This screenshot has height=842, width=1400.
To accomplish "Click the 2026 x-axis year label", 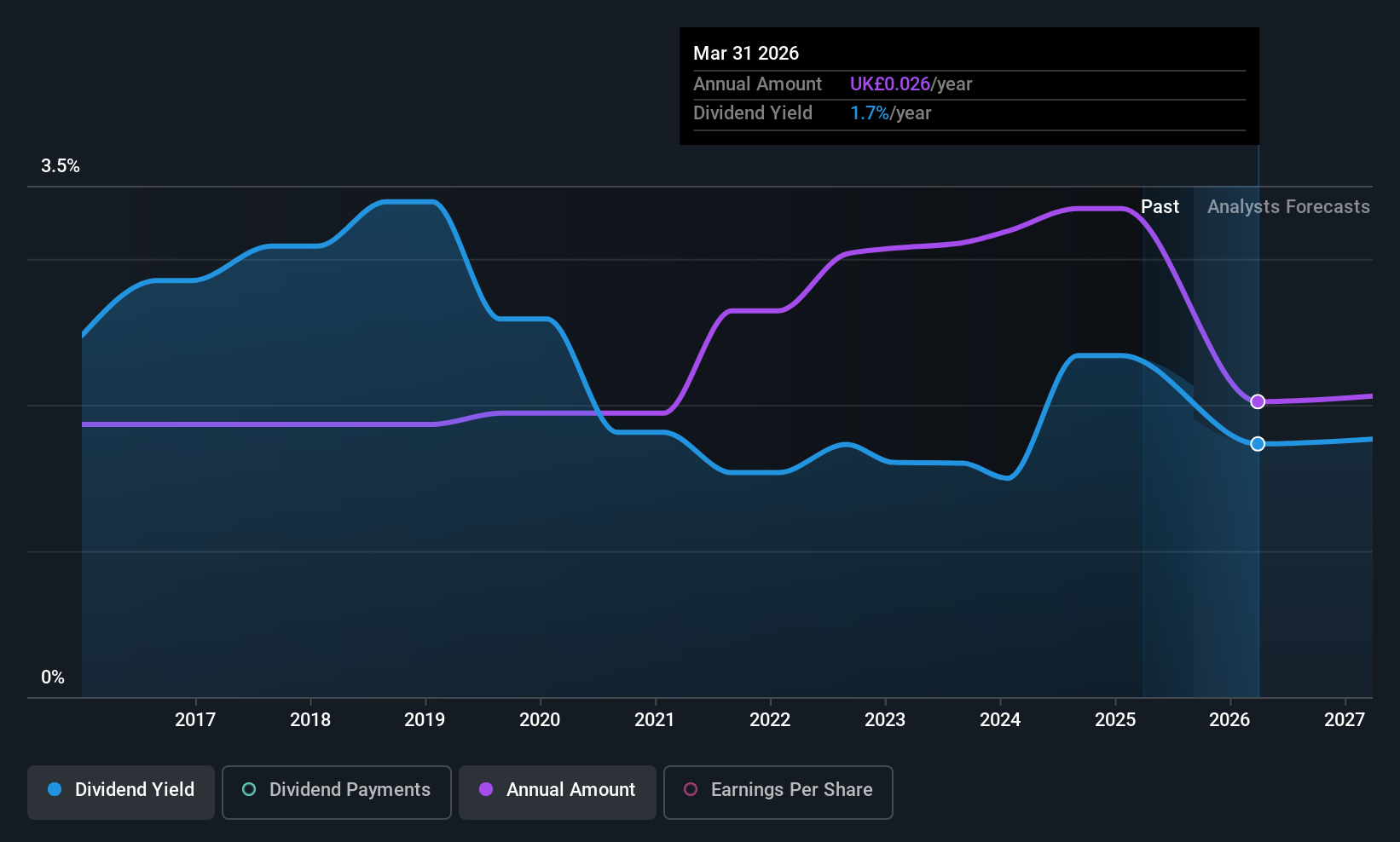I will point(1229,720).
